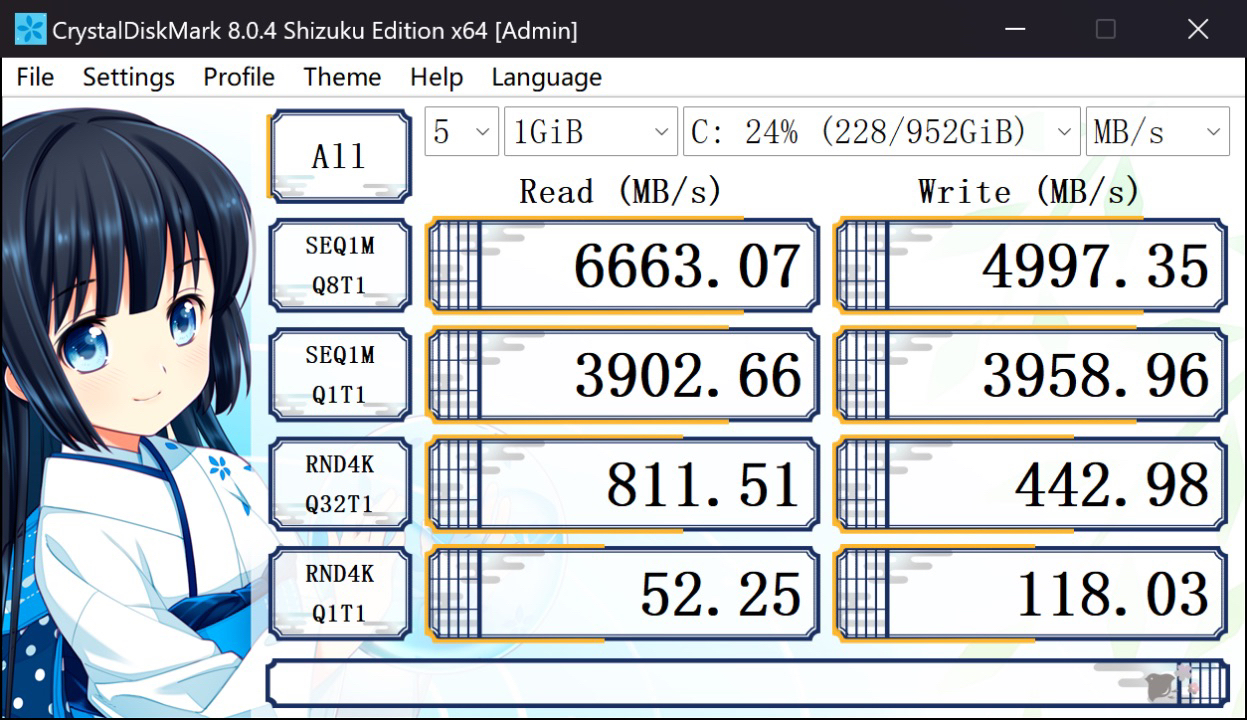Open the Profile menu
The width and height of the screenshot is (1247, 720).
tap(239, 77)
